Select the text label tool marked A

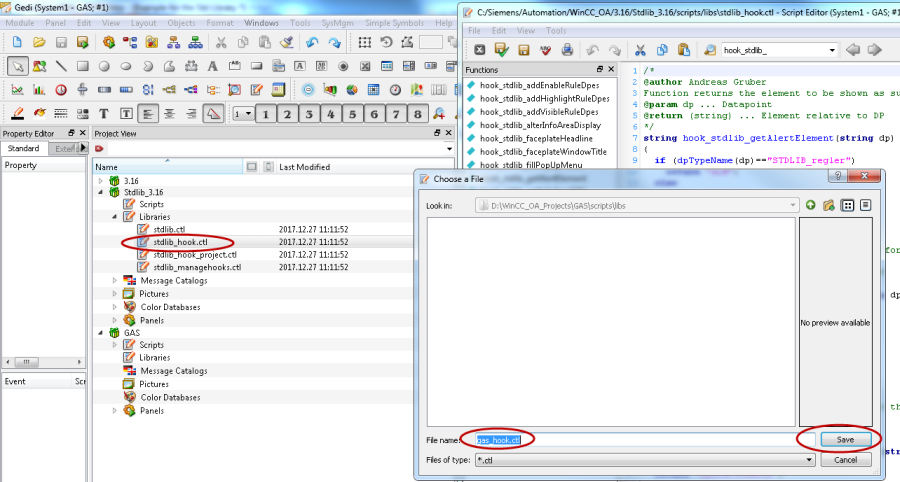(214, 66)
